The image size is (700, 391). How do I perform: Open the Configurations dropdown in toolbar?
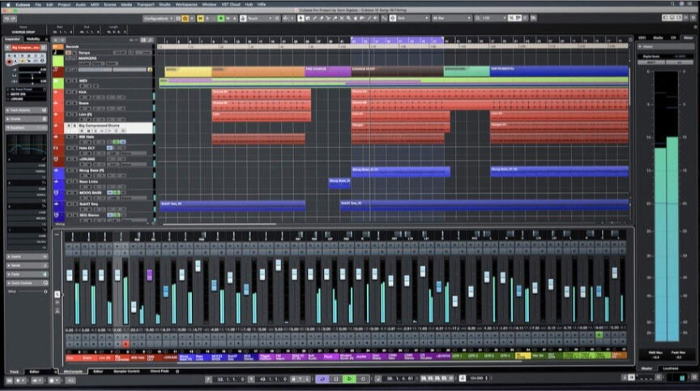point(158,18)
